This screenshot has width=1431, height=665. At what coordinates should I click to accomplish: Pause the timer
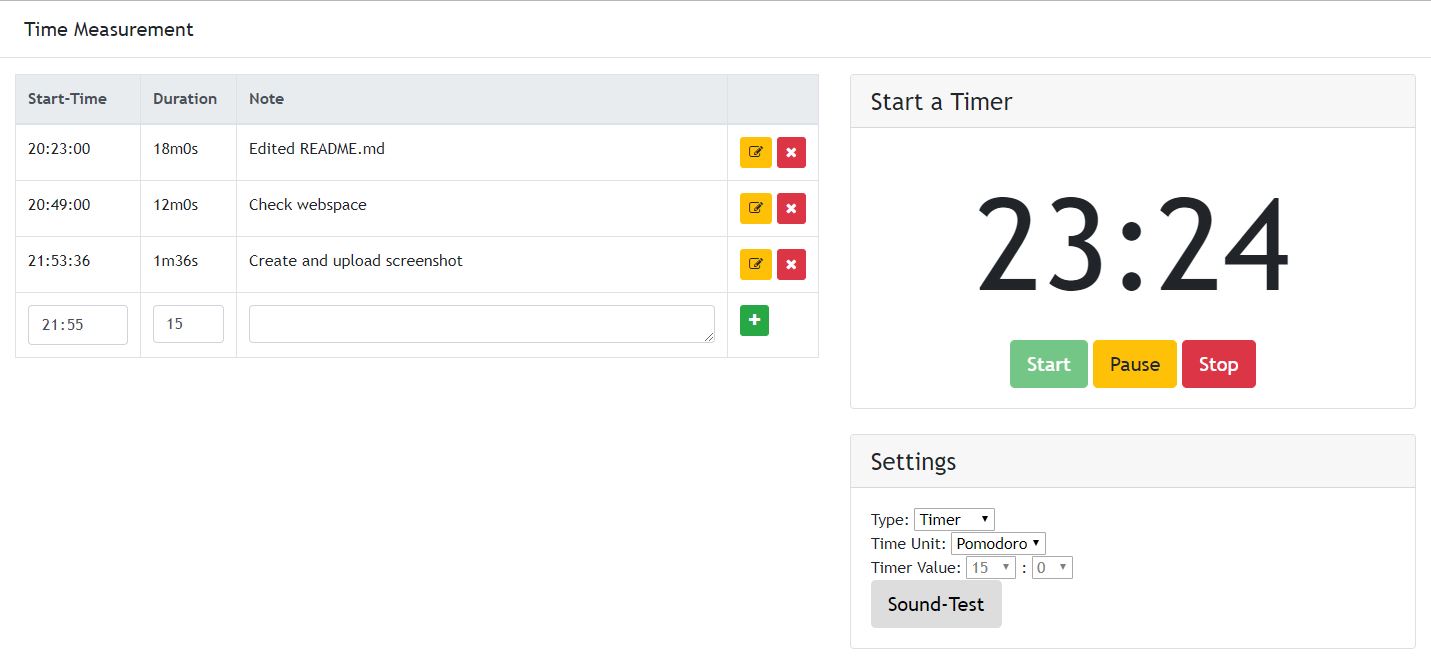coord(1134,364)
